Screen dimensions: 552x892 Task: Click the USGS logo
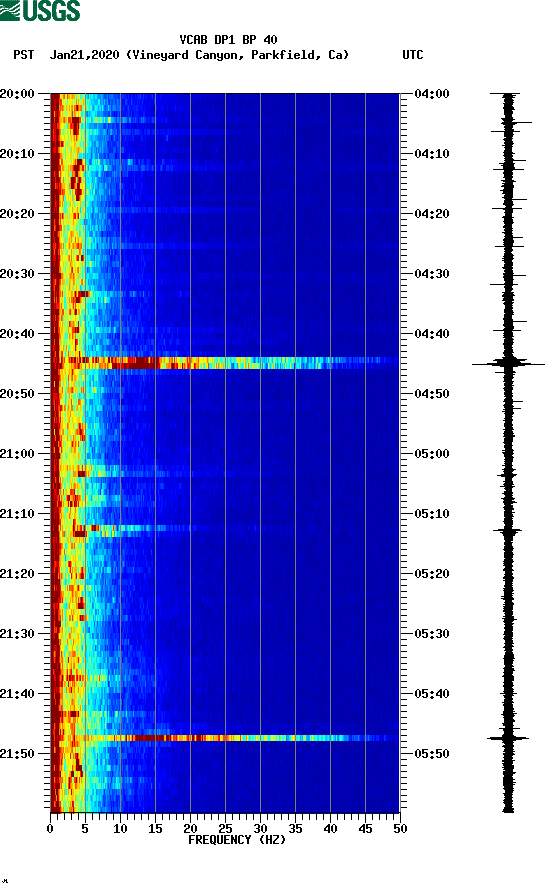pos(40,11)
